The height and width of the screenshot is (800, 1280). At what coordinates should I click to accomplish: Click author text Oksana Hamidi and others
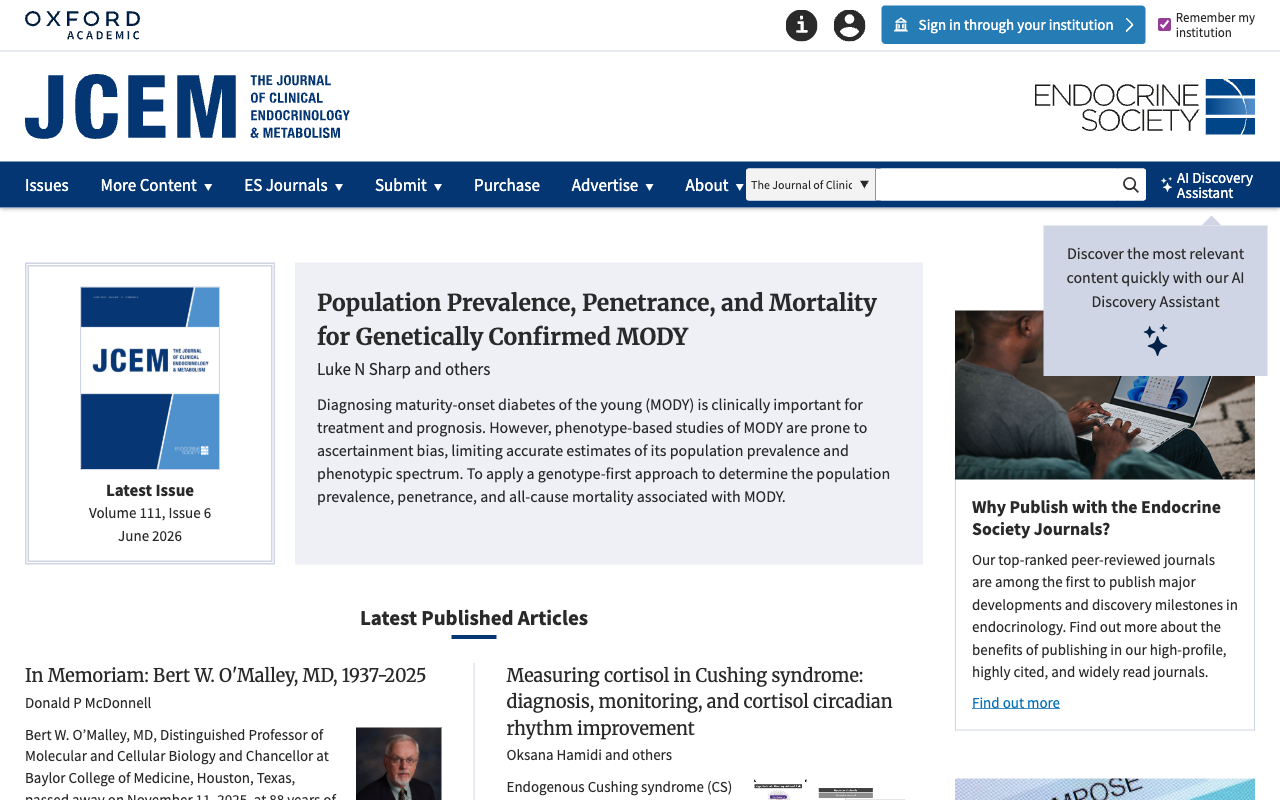pyautogui.click(x=589, y=755)
